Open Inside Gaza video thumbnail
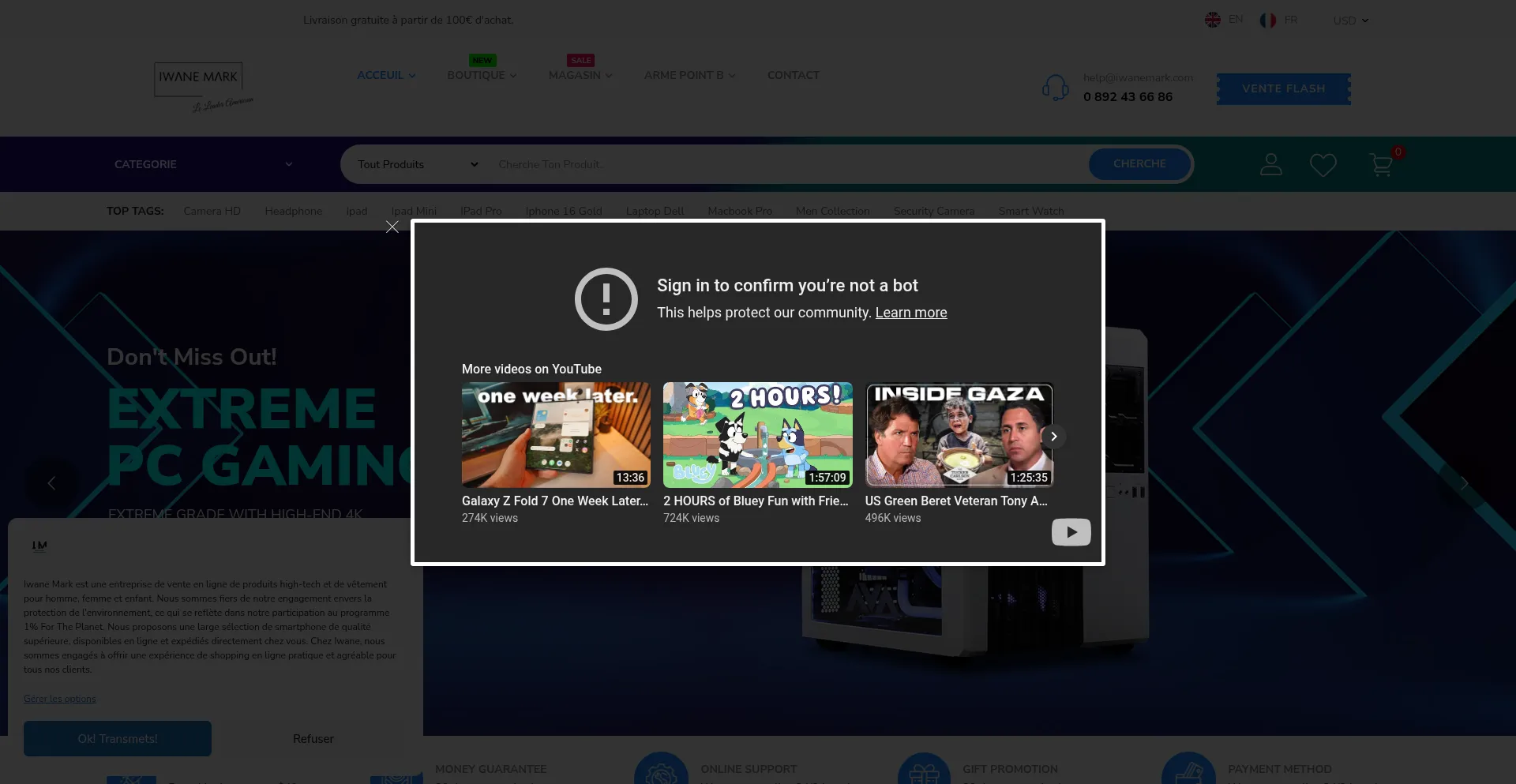 [x=959, y=435]
